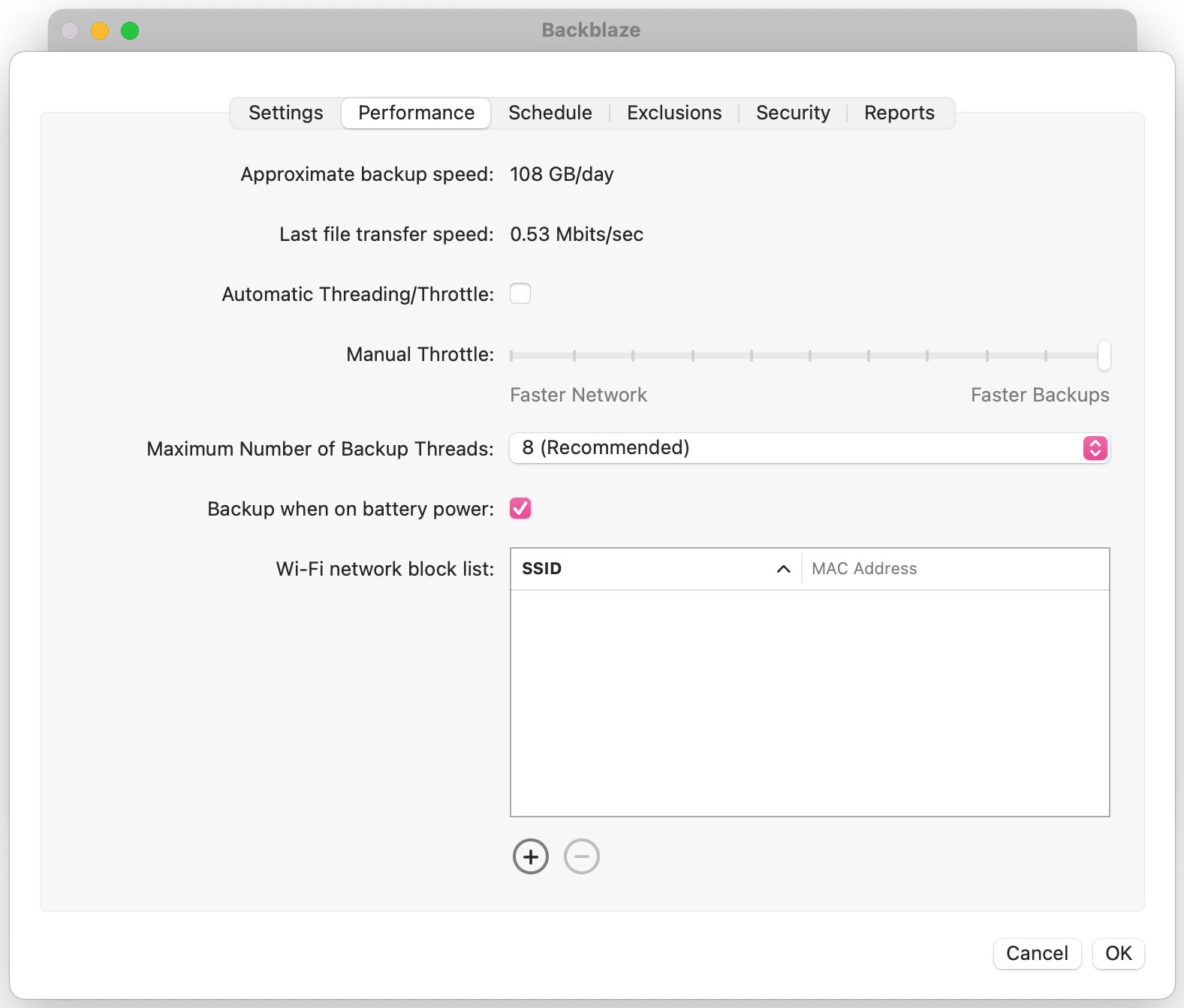Open the Security tab
The height and width of the screenshot is (1008, 1184).
(793, 113)
